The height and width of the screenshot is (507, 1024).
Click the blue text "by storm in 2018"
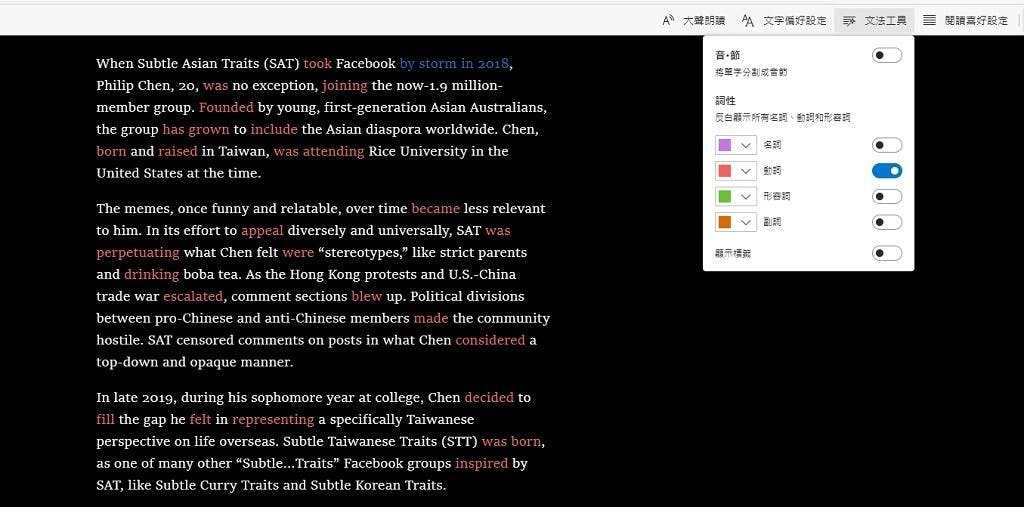(x=454, y=64)
